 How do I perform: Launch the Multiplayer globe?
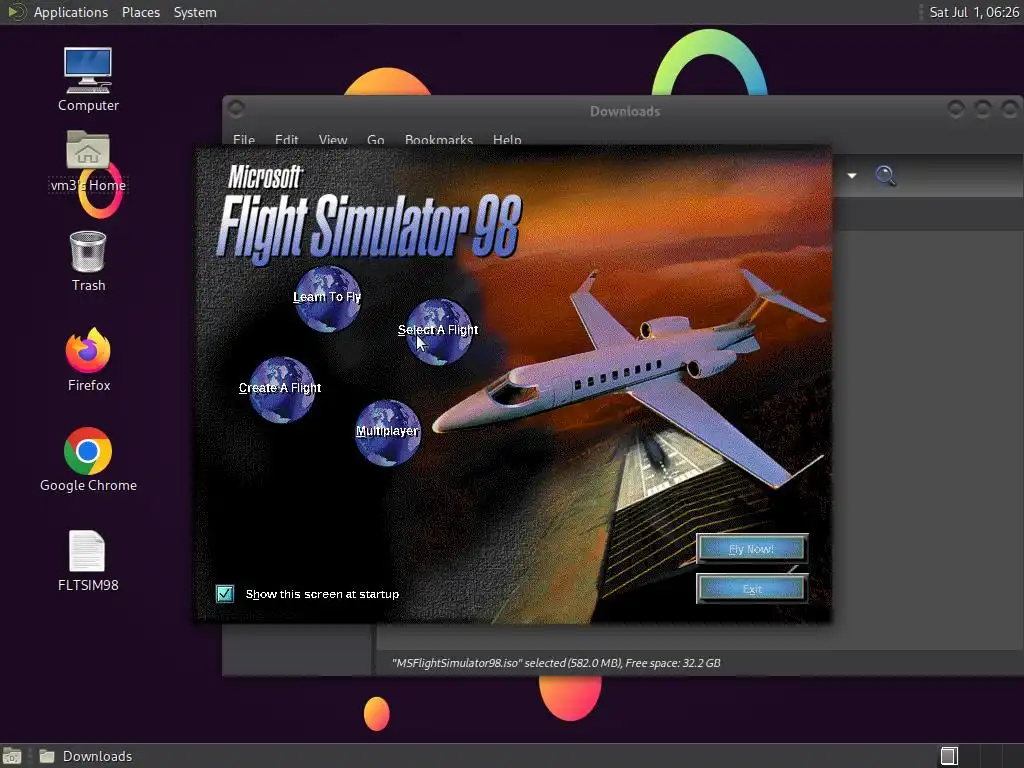coord(387,432)
